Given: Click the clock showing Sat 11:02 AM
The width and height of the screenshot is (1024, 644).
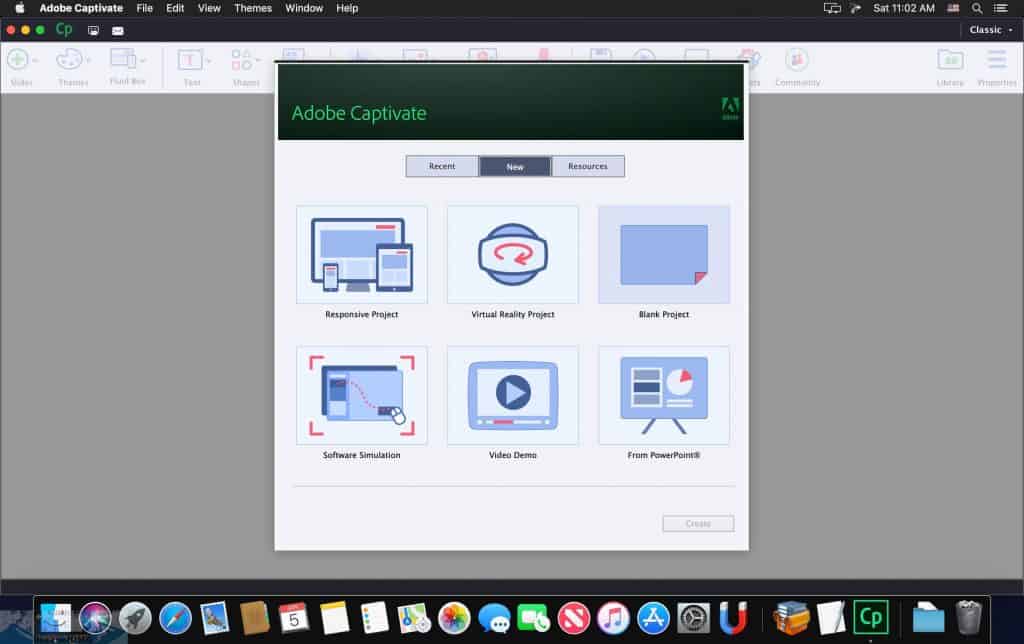Looking at the screenshot, I should (x=904, y=8).
